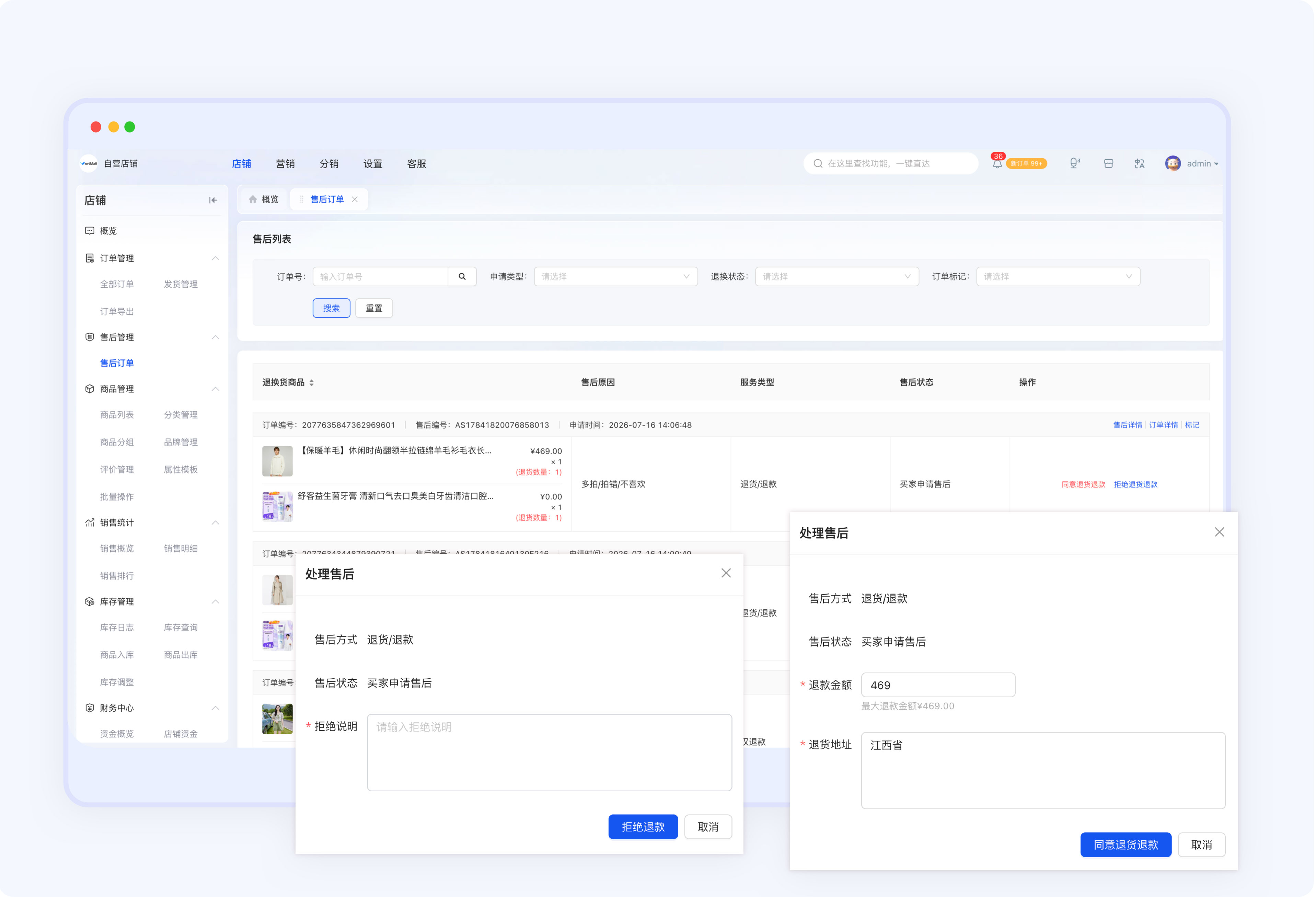Collapse the 订单管理 section chevron

(x=216, y=258)
